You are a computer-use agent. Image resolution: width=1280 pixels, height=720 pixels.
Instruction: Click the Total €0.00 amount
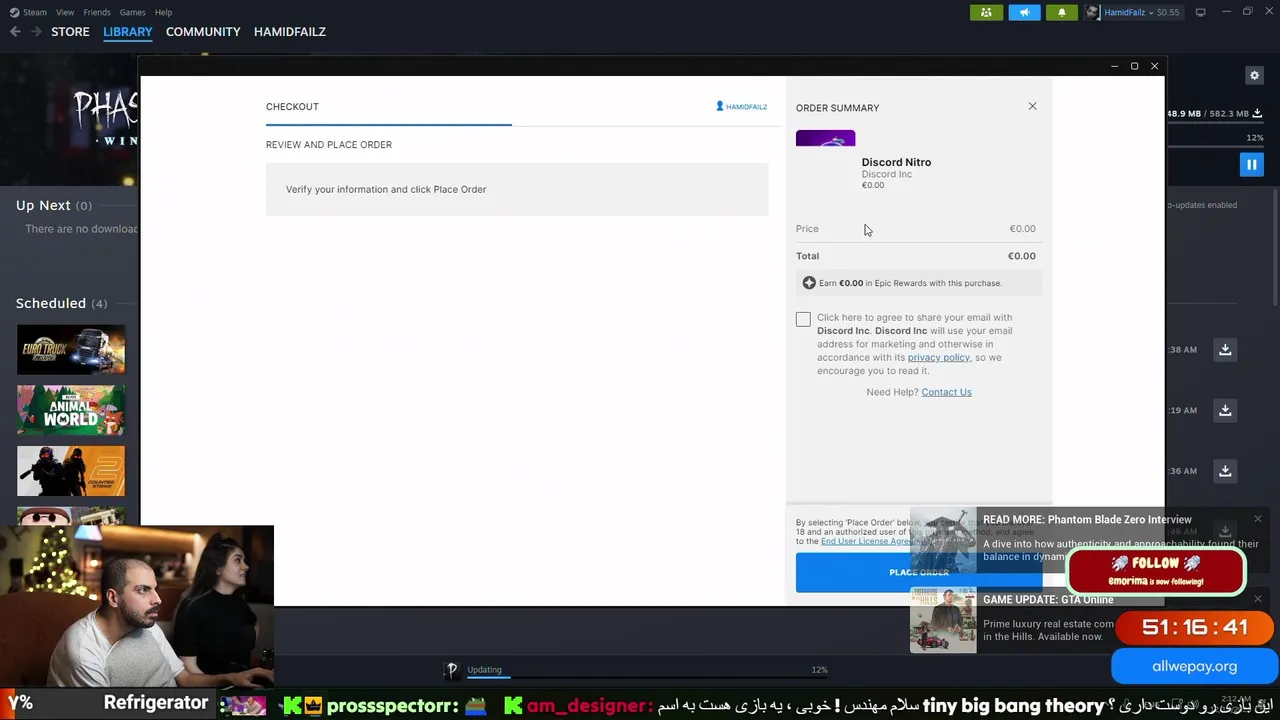tap(1021, 256)
